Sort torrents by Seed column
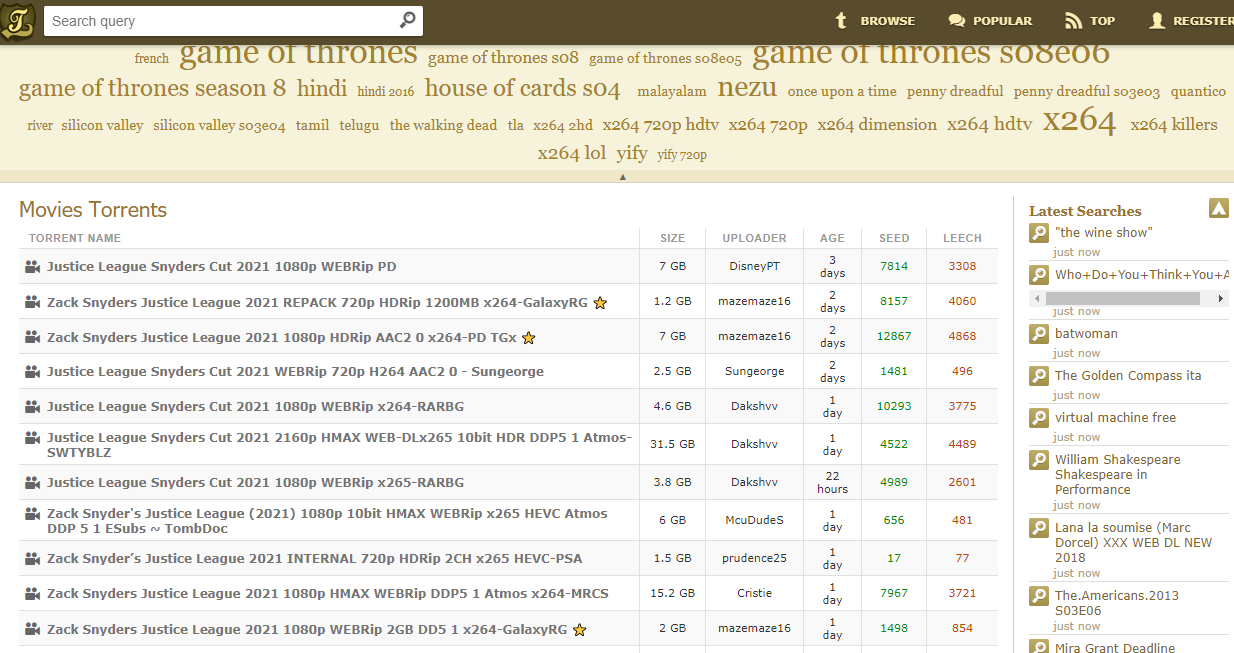1234x653 pixels. point(894,238)
